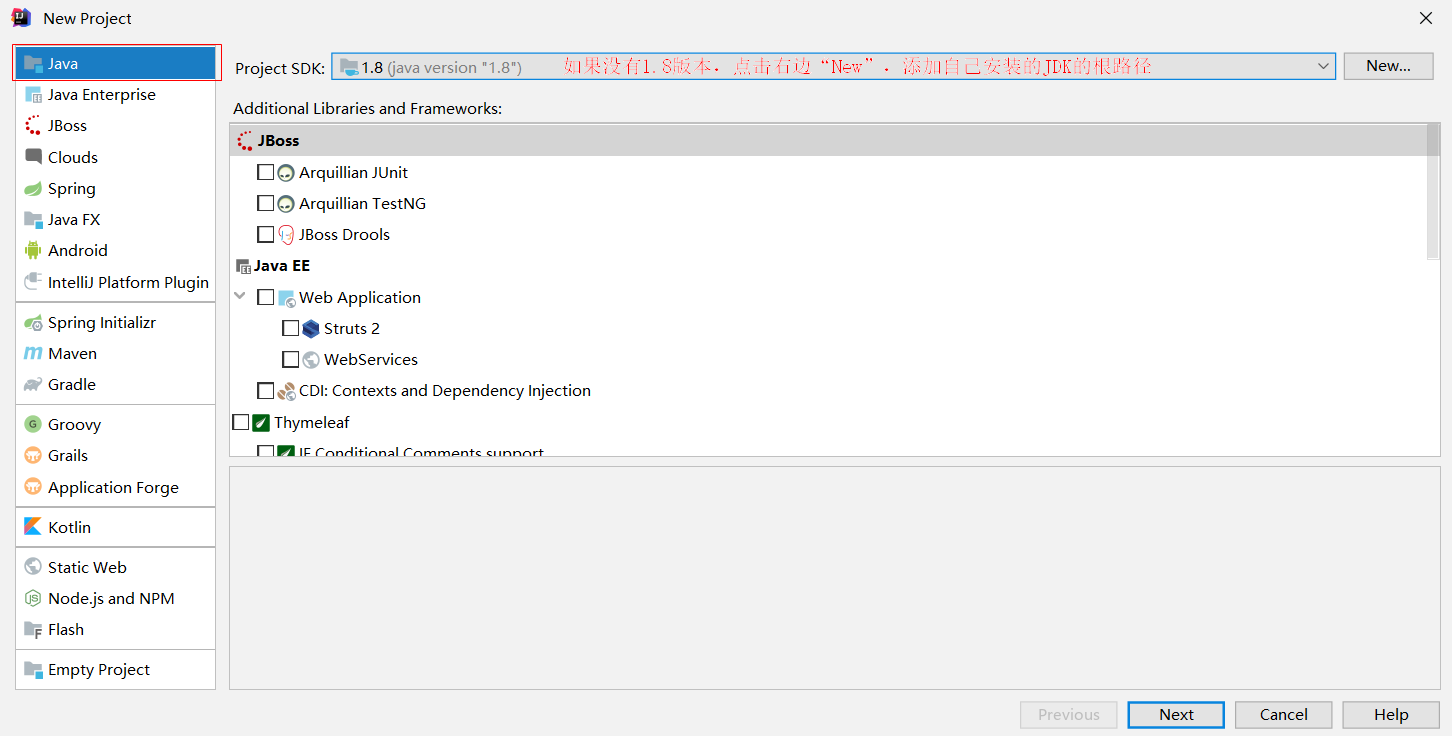Click the Android robot icon
This screenshot has height=736, width=1452.
point(33,251)
